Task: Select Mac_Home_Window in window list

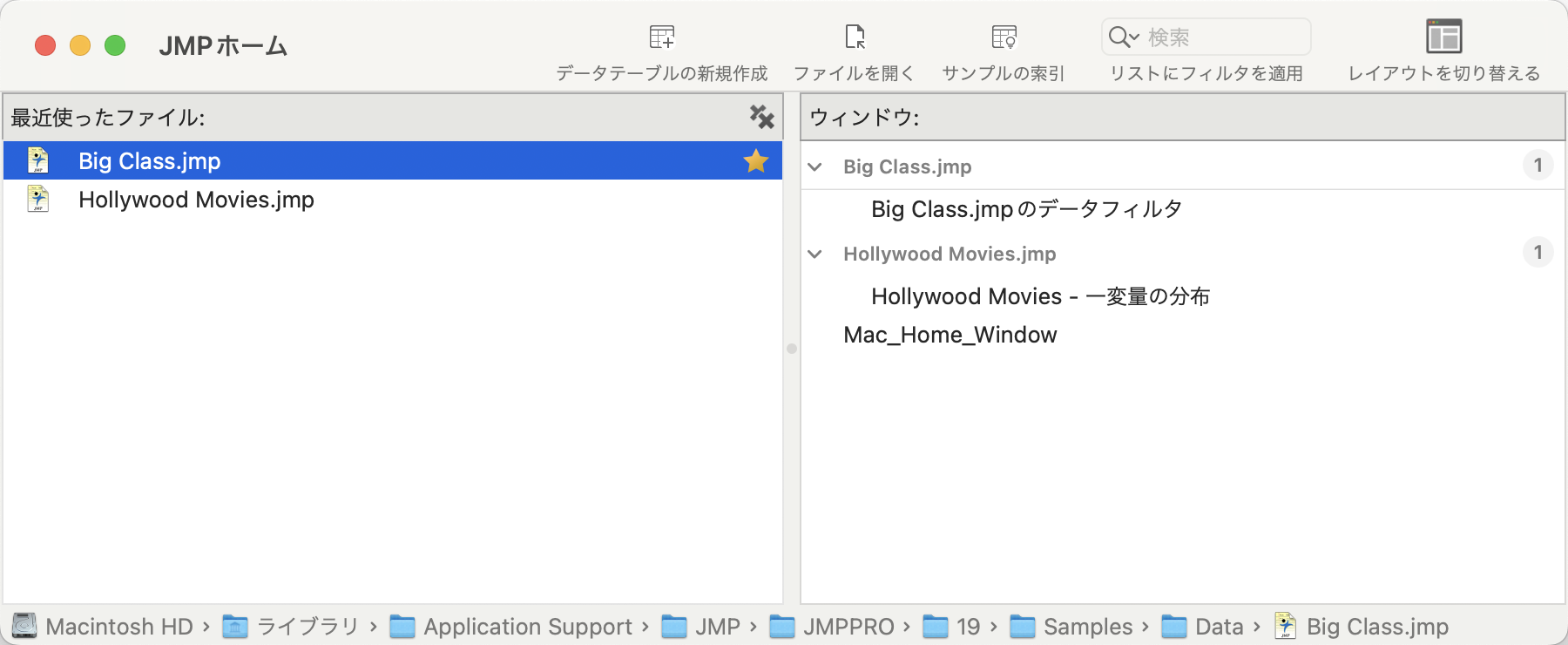Action: 950,335
